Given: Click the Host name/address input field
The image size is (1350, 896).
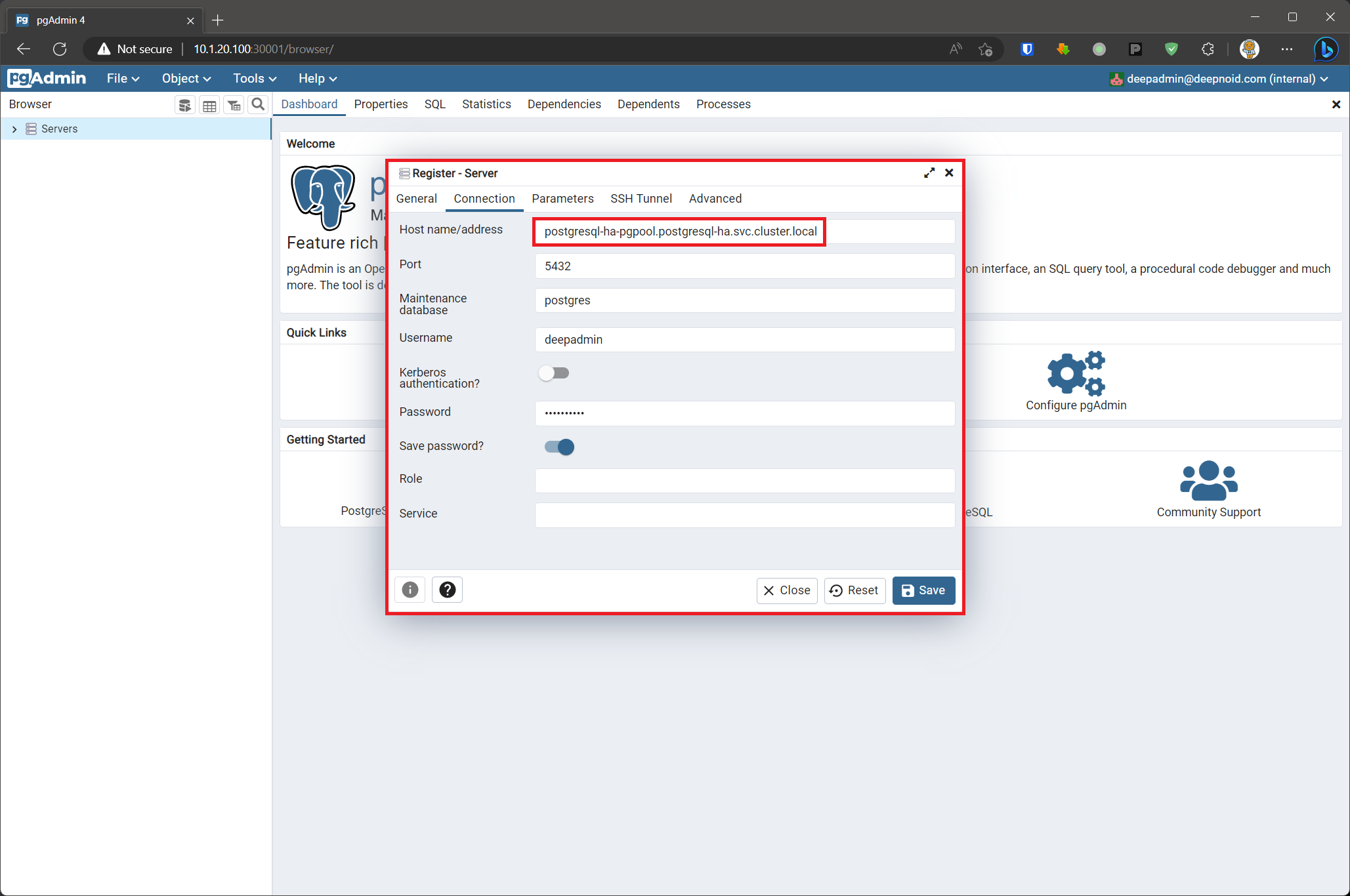Looking at the screenshot, I should (745, 232).
